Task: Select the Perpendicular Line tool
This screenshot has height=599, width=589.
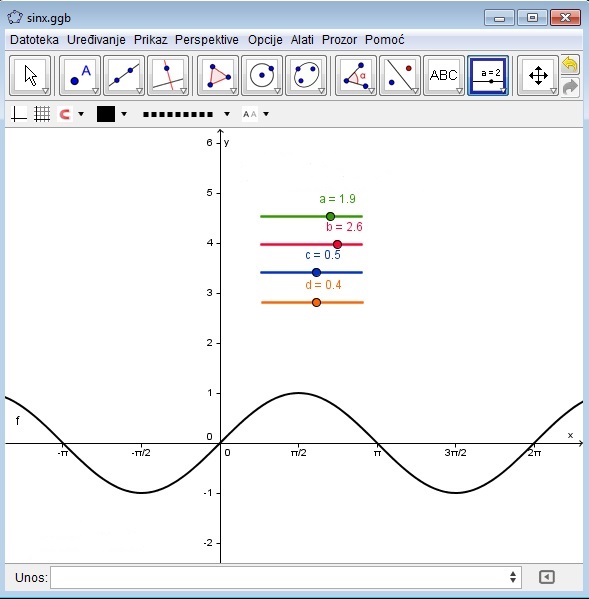Action: [168, 75]
